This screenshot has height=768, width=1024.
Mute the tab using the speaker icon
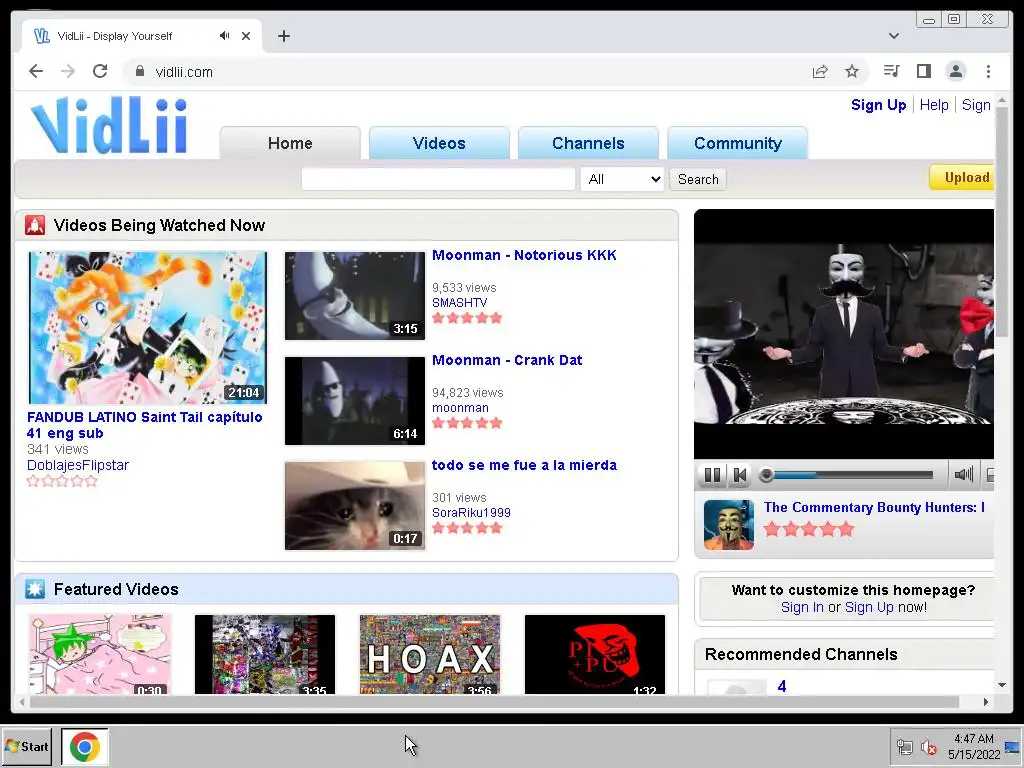coord(225,35)
